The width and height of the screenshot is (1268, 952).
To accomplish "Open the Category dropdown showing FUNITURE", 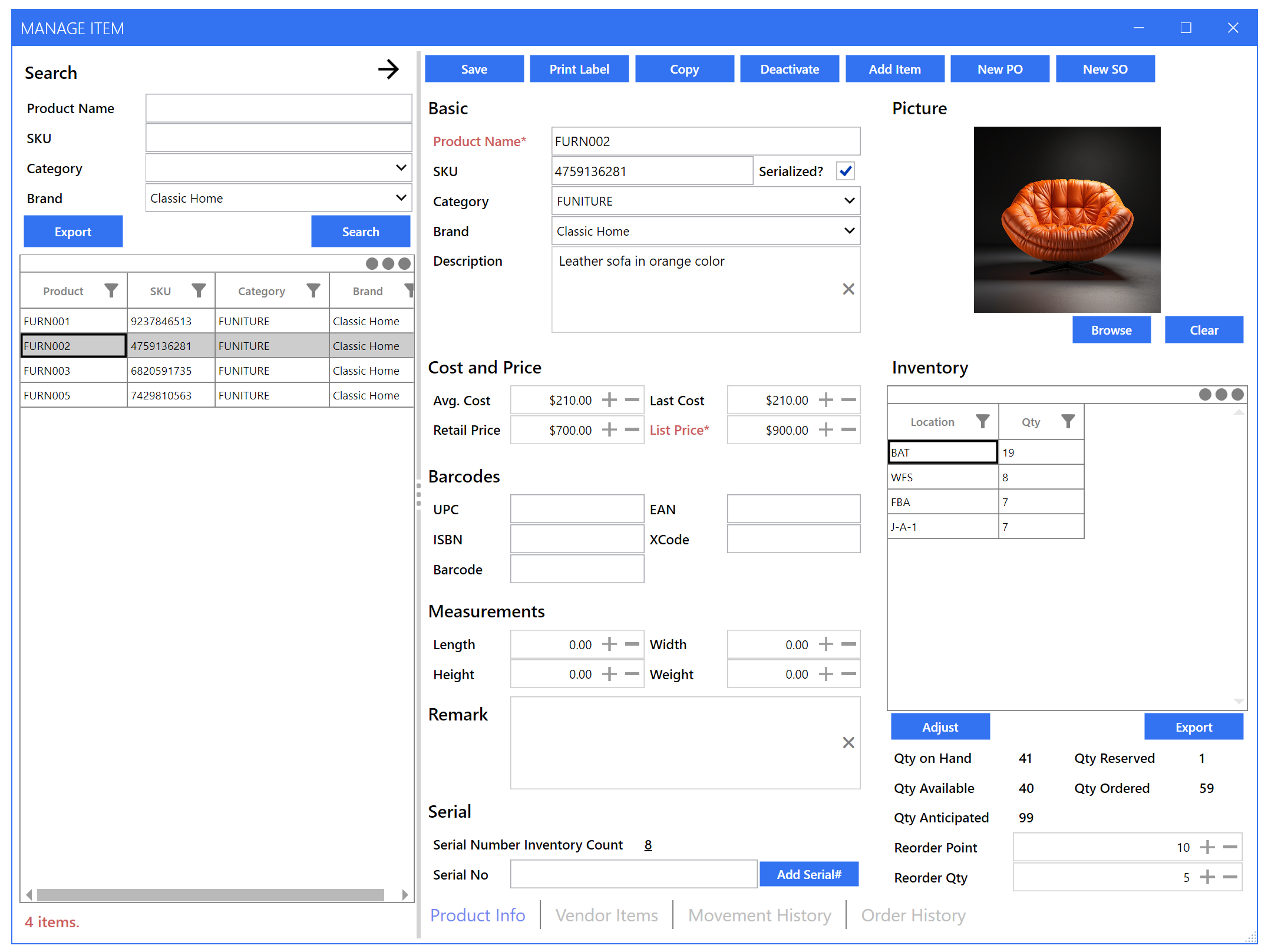I will click(849, 201).
